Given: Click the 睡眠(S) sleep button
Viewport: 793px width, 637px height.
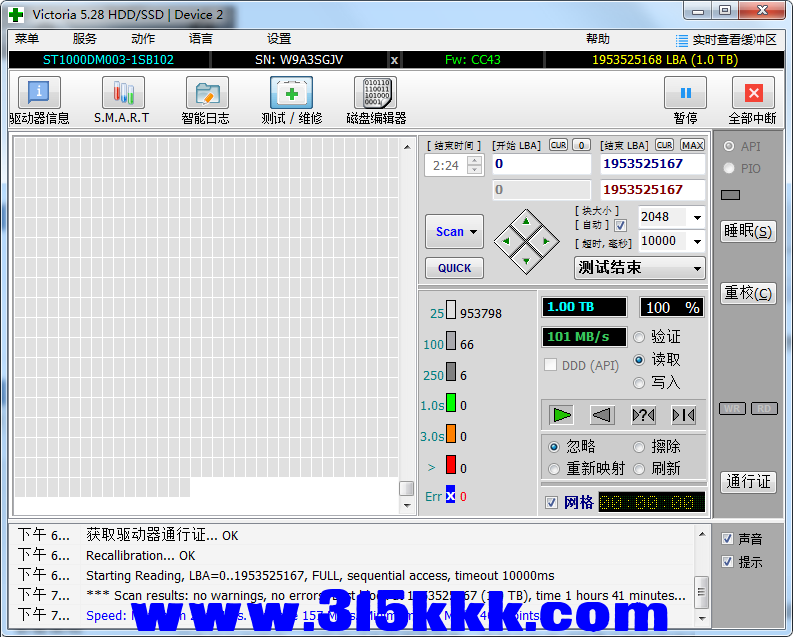Looking at the screenshot, I should (x=748, y=232).
